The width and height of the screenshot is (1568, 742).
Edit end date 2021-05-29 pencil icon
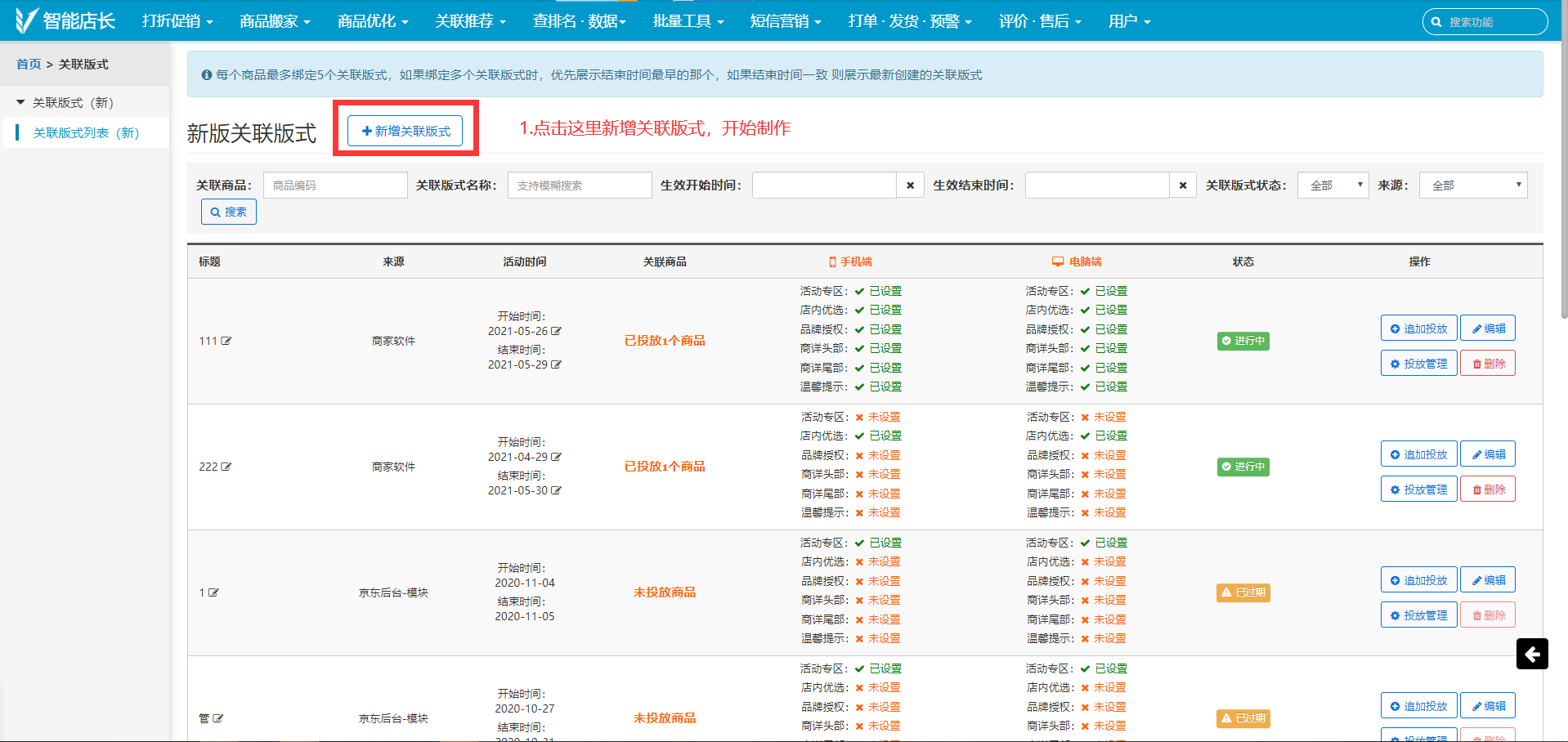point(557,364)
